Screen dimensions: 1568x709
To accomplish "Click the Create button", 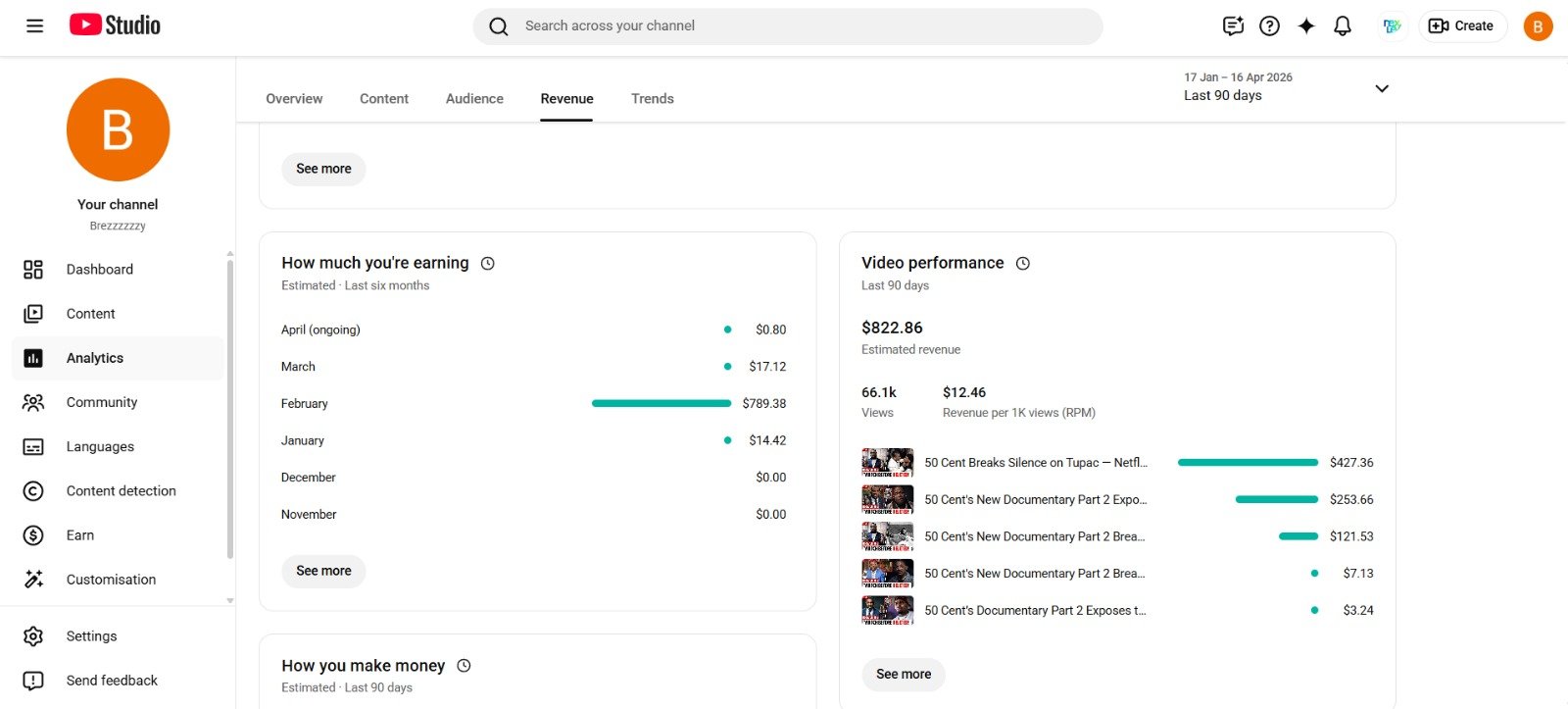I will [x=1461, y=26].
